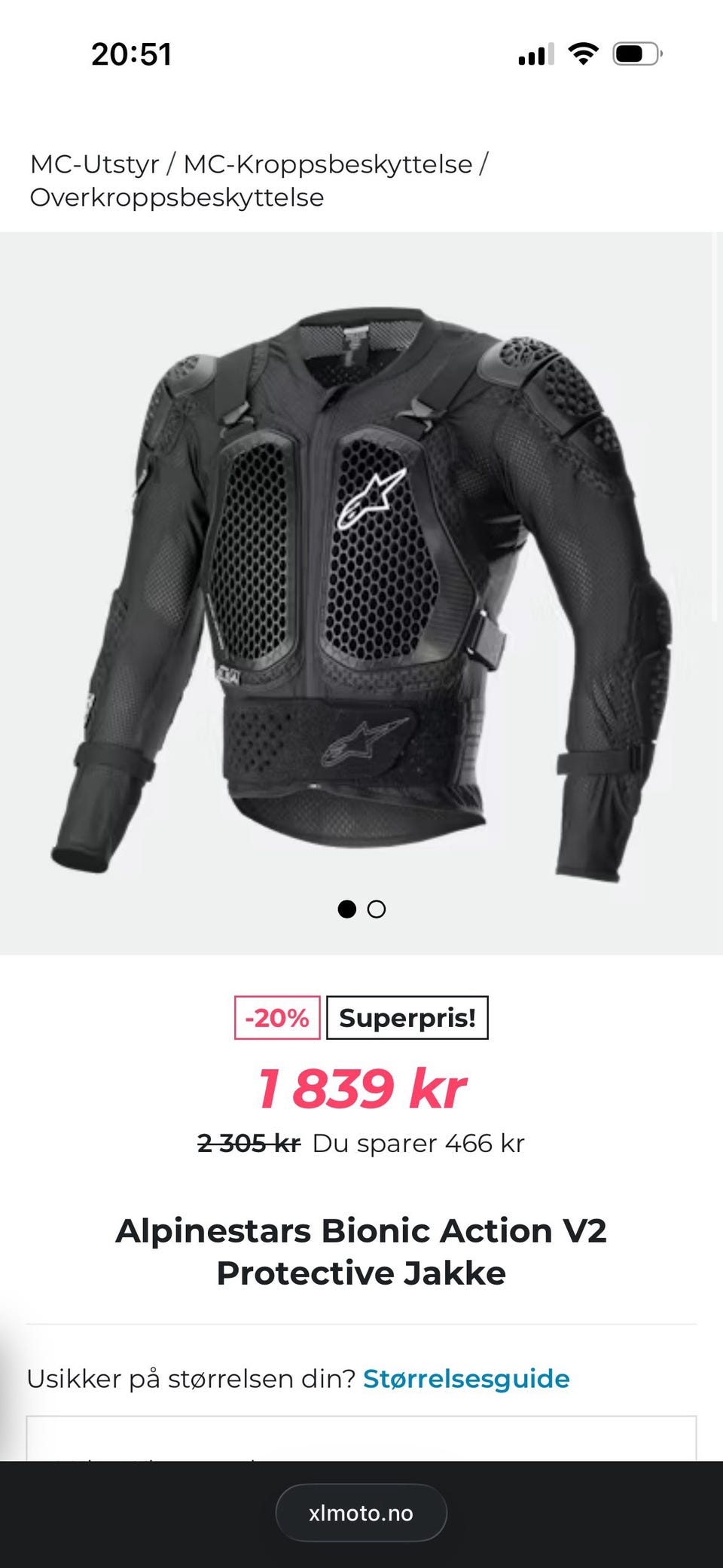
Task: Tap the Du sparer 466 kr text
Action: coord(419,1143)
